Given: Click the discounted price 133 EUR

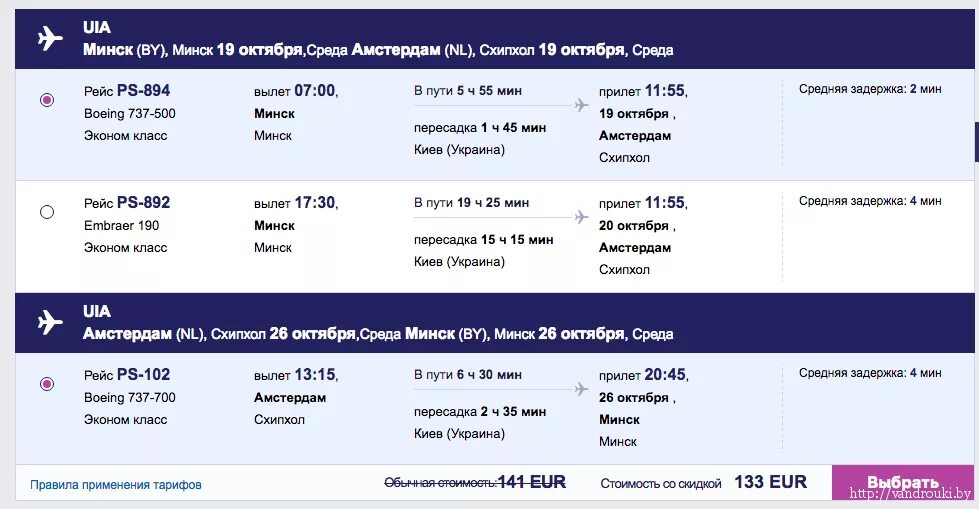Looking at the screenshot, I should point(770,482).
